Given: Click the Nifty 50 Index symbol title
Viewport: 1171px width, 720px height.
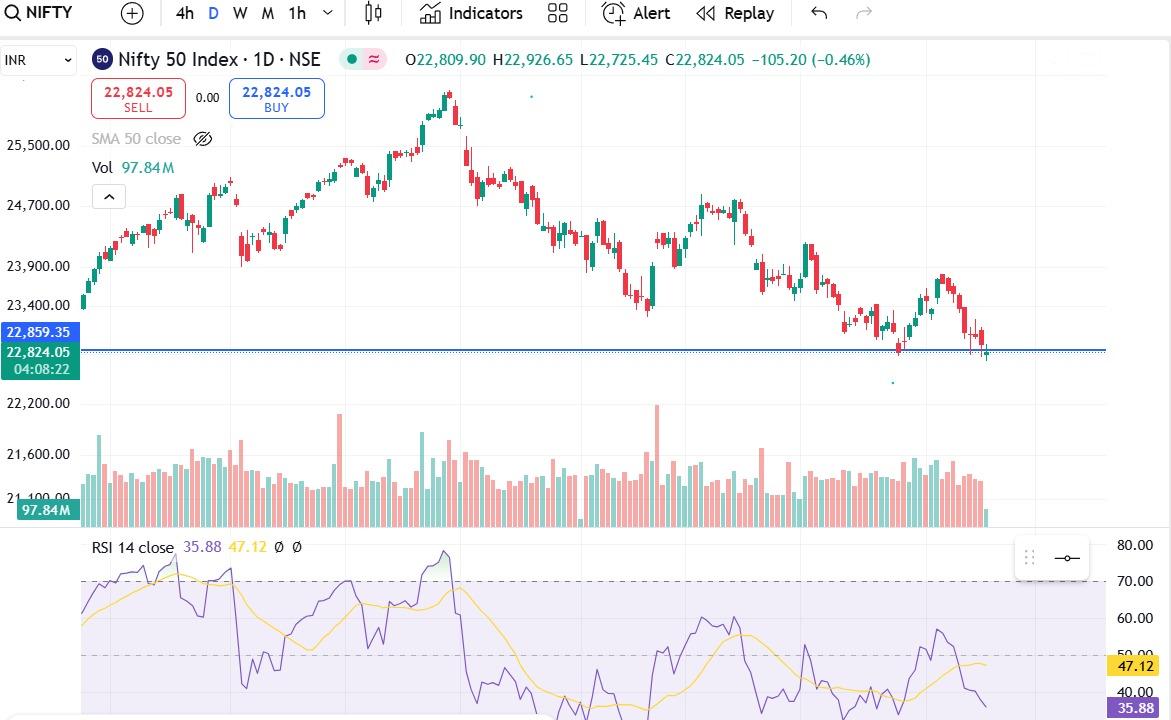Looking at the screenshot, I should pos(219,60).
